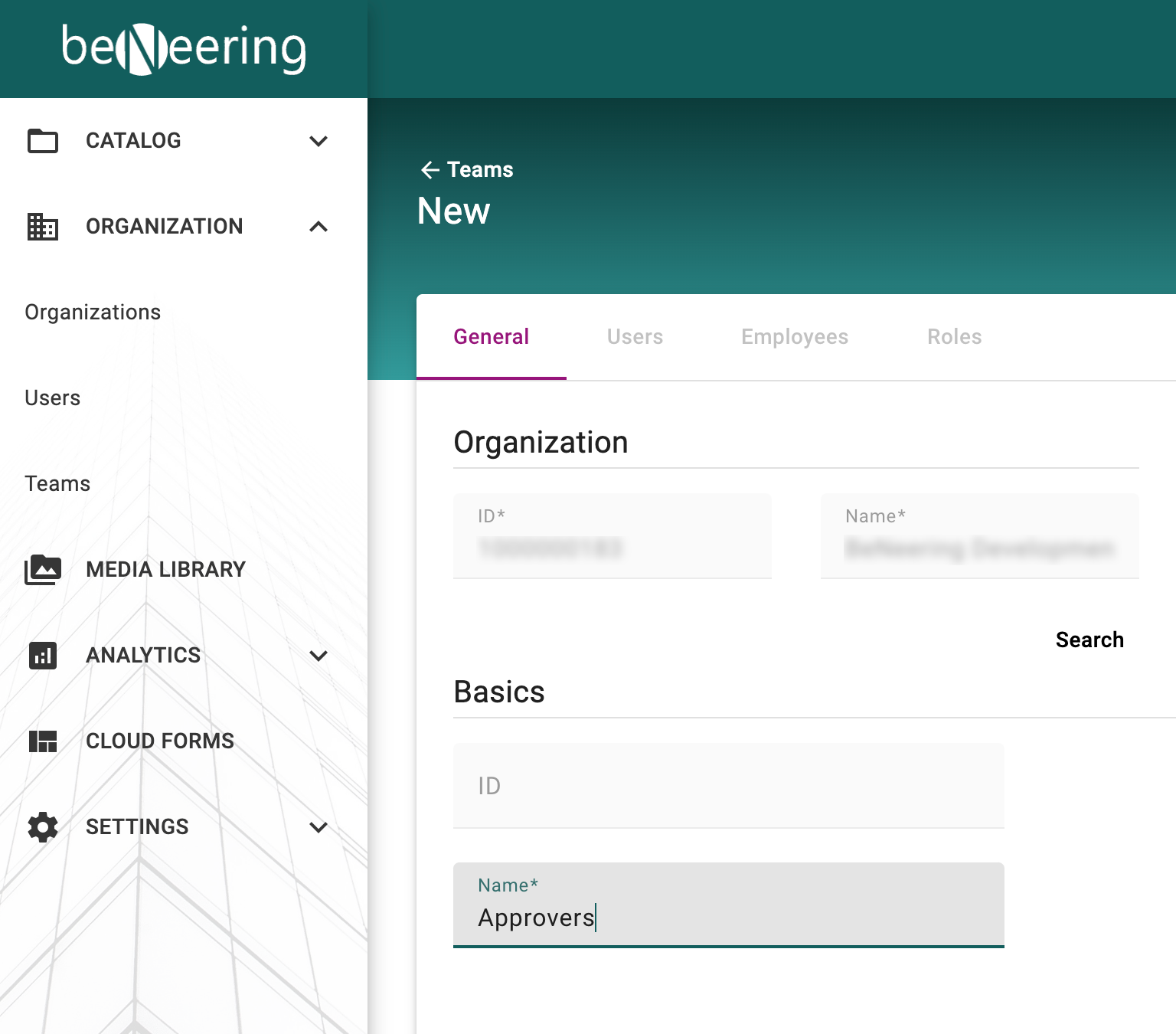Image resolution: width=1176 pixels, height=1034 pixels.
Task: Switch to the Users tab
Action: pos(635,337)
